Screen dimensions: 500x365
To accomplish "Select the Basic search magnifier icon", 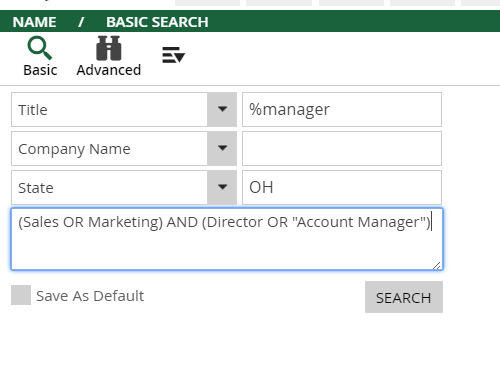I will coord(40,48).
